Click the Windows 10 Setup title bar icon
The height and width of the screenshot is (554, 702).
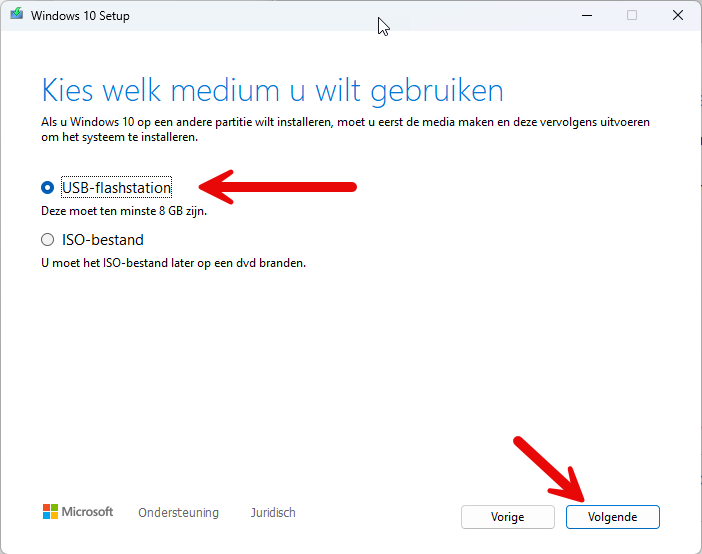click(17, 14)
